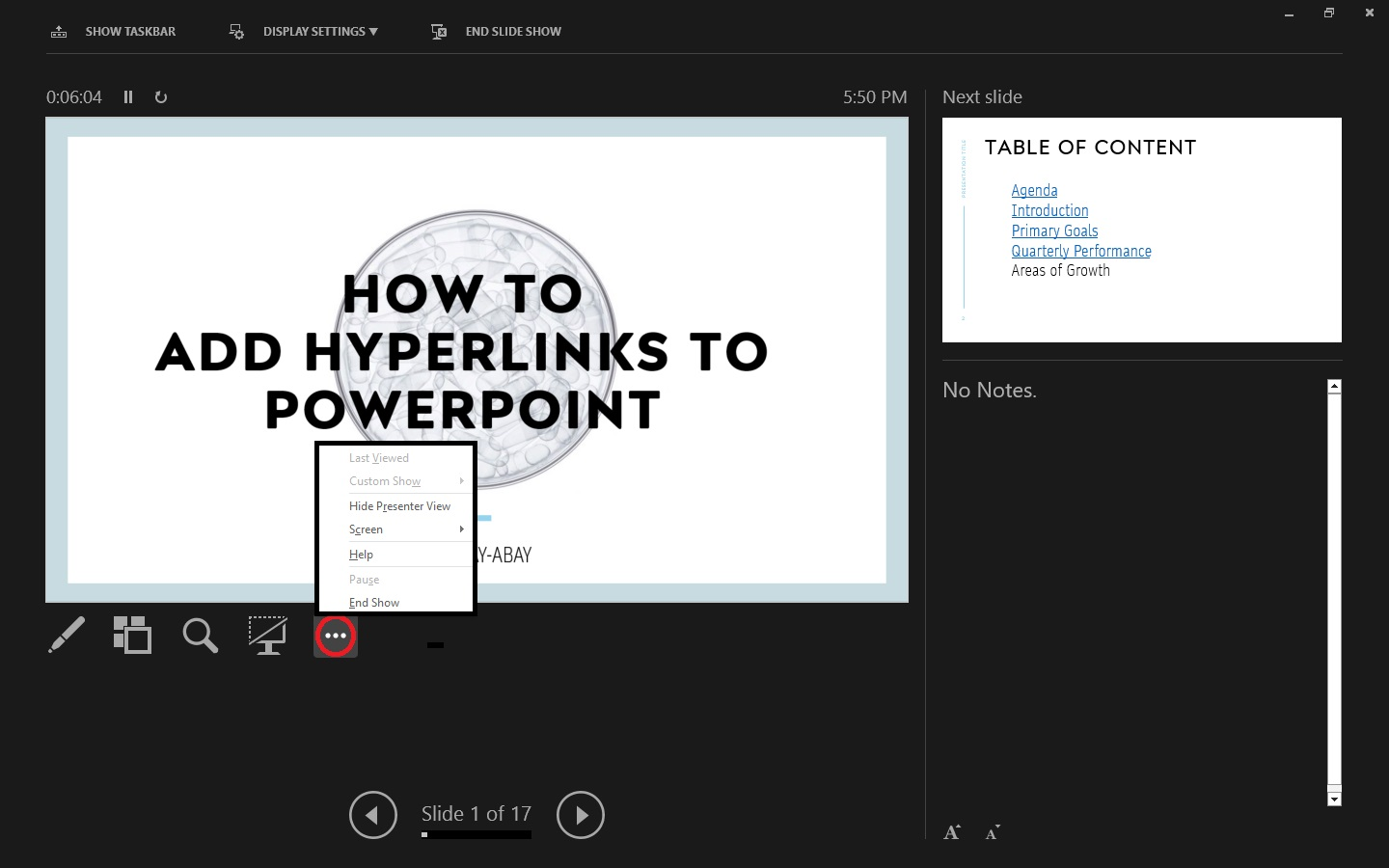Make the notes text smaller
Image resolution: width=1389 pixels, height=868 pixels.
tap(993, 832)
